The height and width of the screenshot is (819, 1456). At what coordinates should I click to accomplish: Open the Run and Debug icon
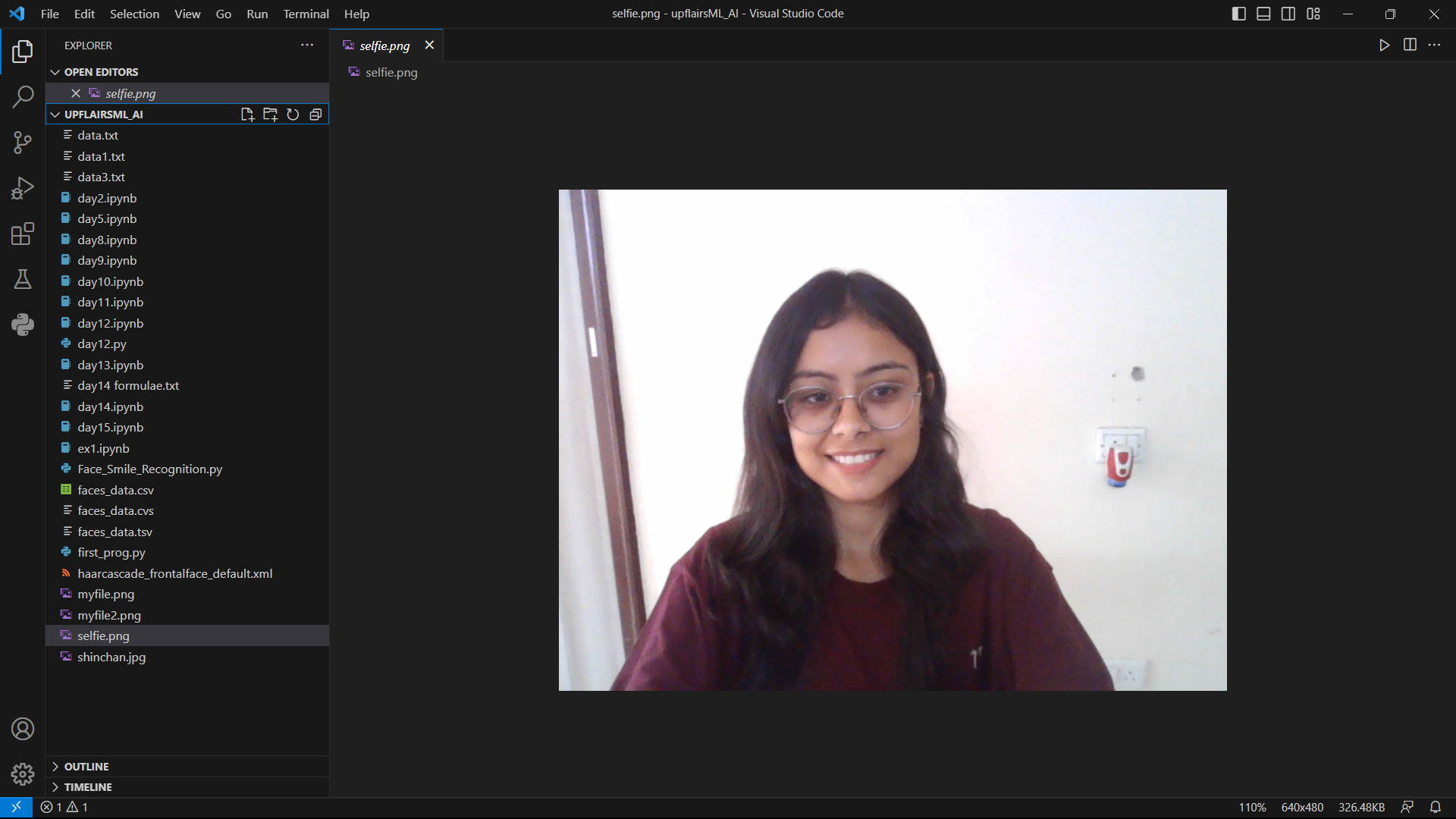point(22,188)
